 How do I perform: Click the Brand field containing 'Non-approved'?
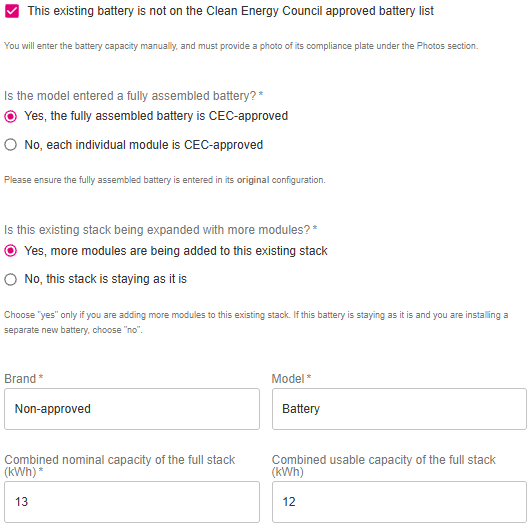point(132,409)
